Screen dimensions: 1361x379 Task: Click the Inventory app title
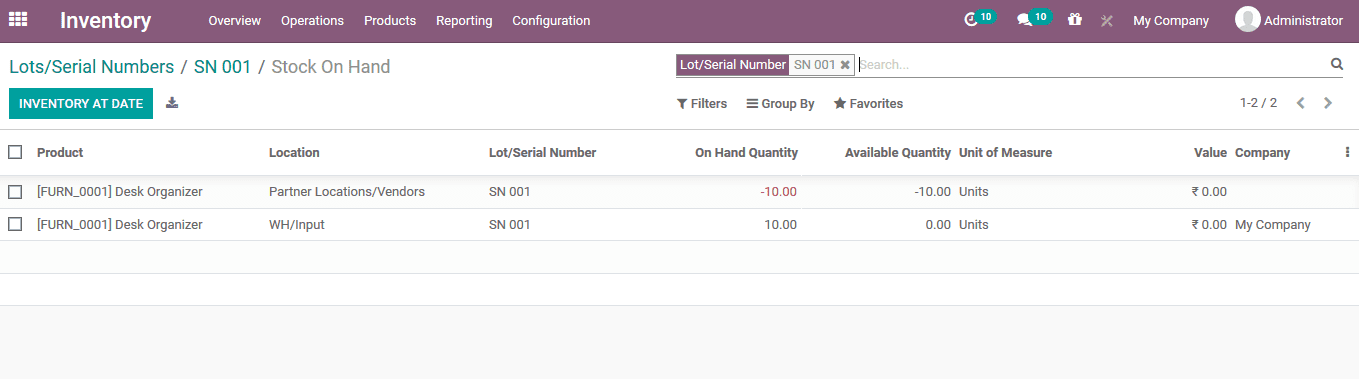(106, 20)
